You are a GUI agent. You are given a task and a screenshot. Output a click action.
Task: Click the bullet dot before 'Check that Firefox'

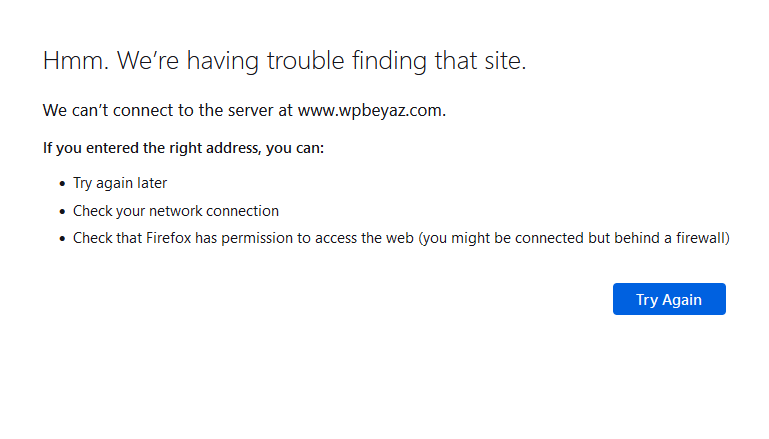pyautogui.click(x=62, y=239)
